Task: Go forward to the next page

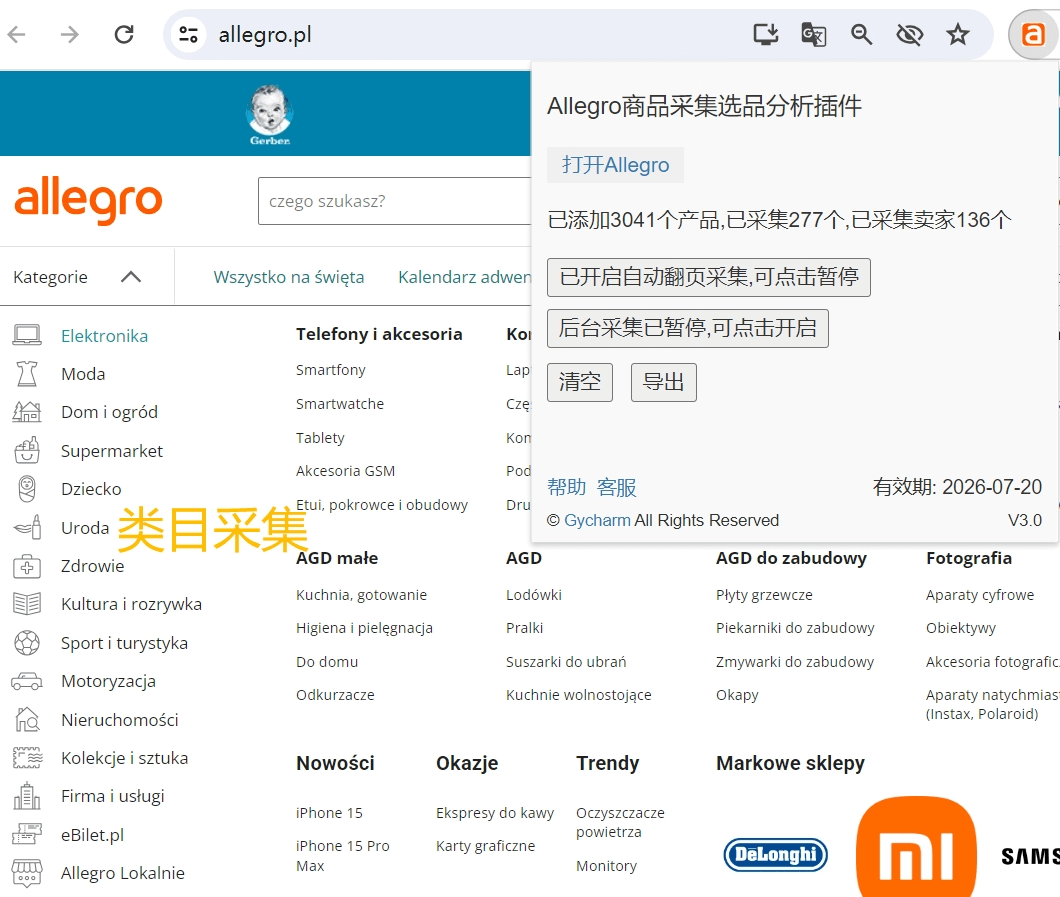Action: click(70, 34)
